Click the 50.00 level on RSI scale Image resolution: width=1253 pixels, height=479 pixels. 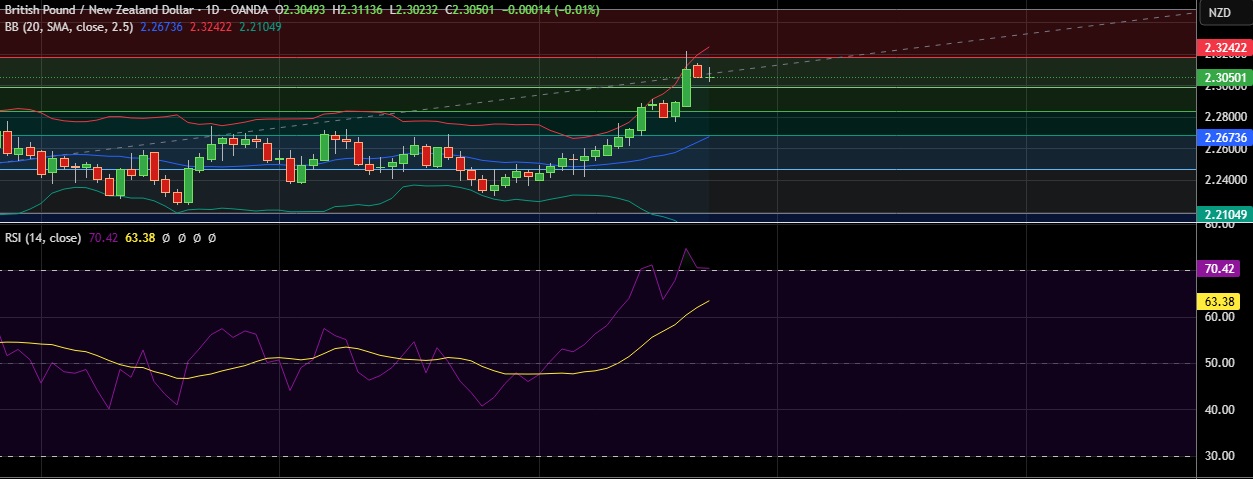[x=1224, y=363]
